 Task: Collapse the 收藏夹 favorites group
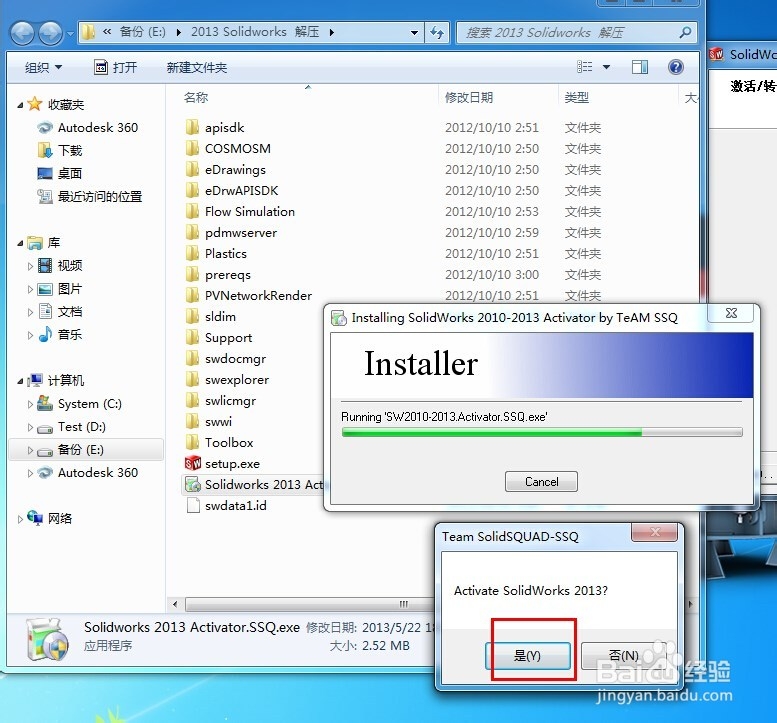coord(20,105)
